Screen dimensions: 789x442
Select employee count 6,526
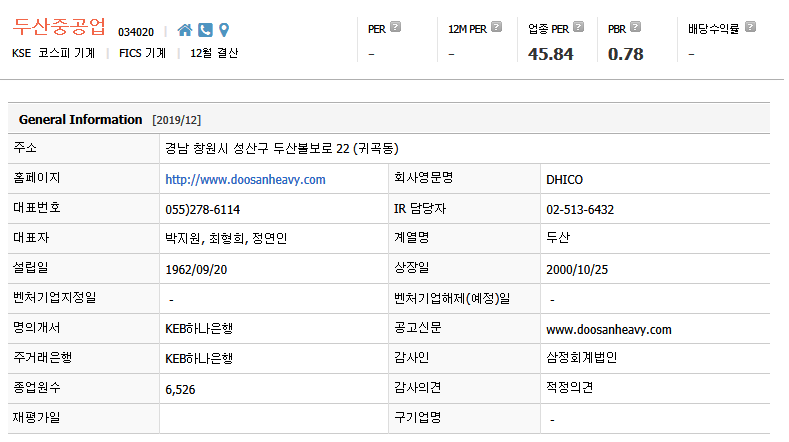click(180, 390)
